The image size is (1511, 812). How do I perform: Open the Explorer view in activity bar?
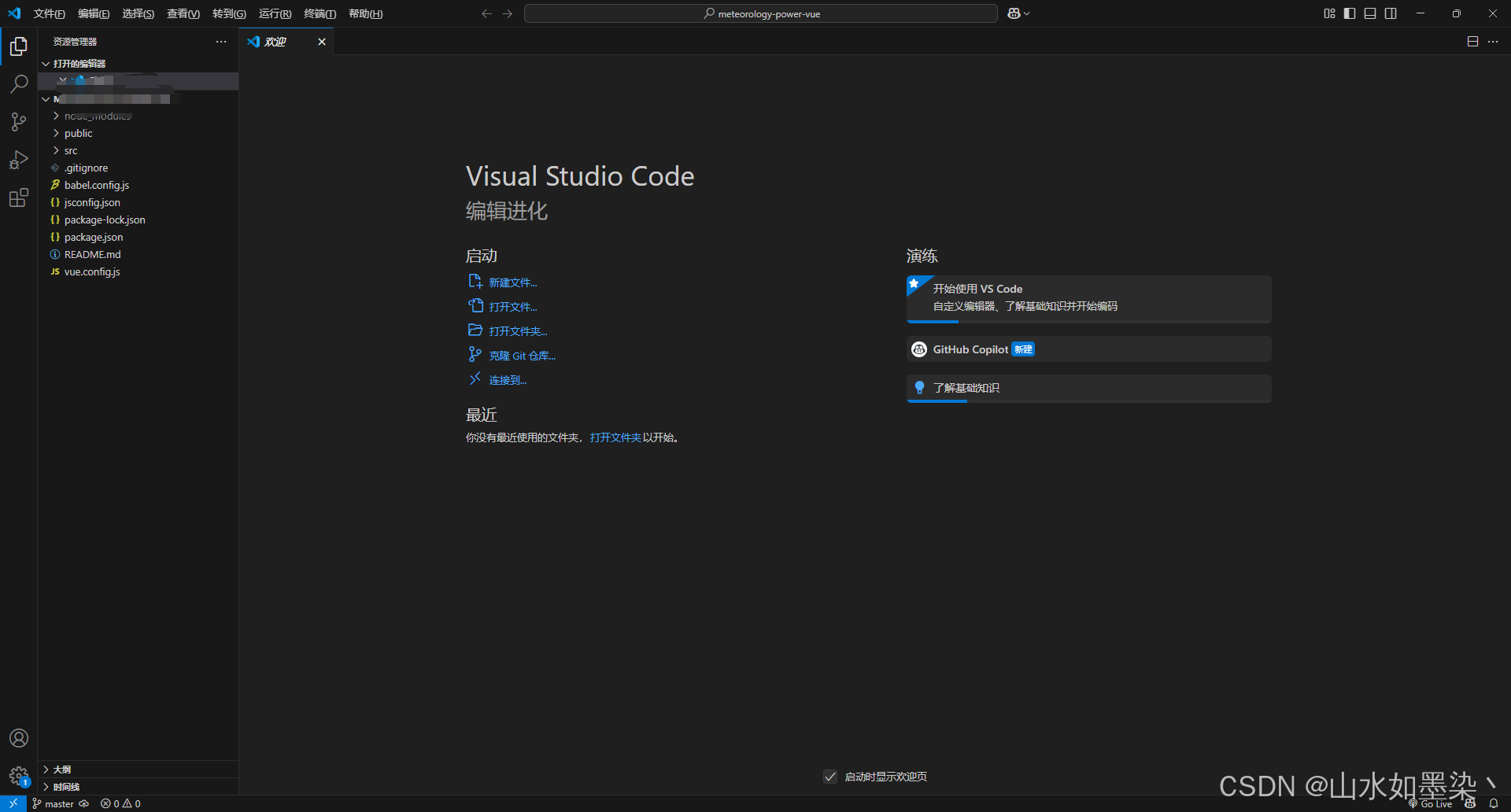coord(19,46)
